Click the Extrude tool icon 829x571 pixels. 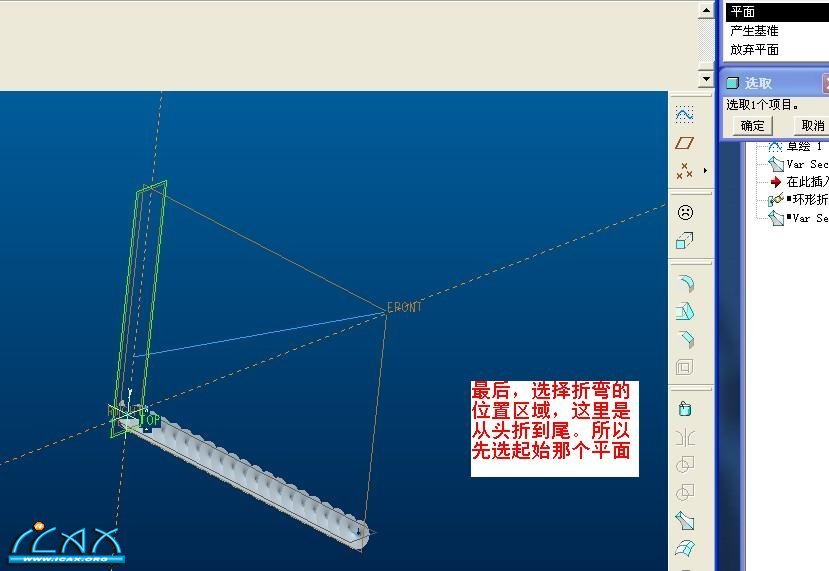tap(685, 409)
